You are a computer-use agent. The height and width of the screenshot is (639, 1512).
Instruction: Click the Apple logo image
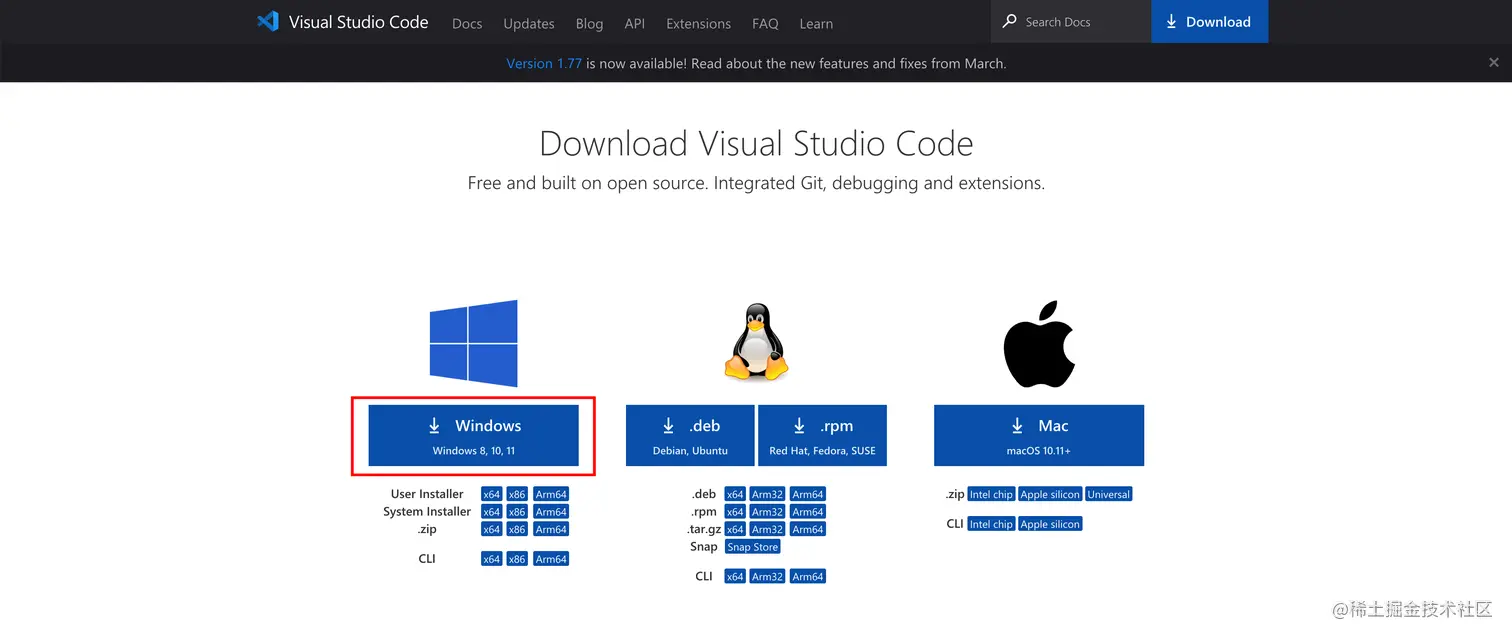(1039, 343)
